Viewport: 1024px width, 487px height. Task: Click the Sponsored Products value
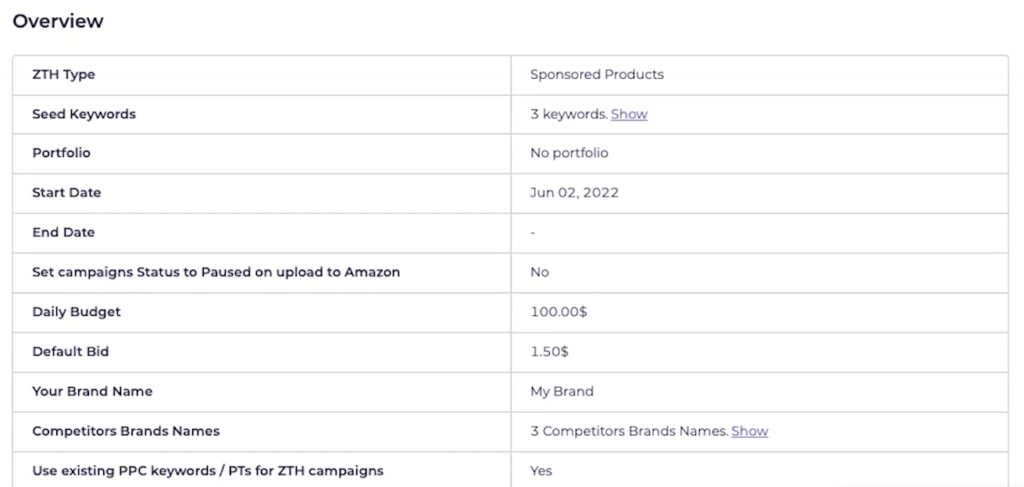click(597, 74)
